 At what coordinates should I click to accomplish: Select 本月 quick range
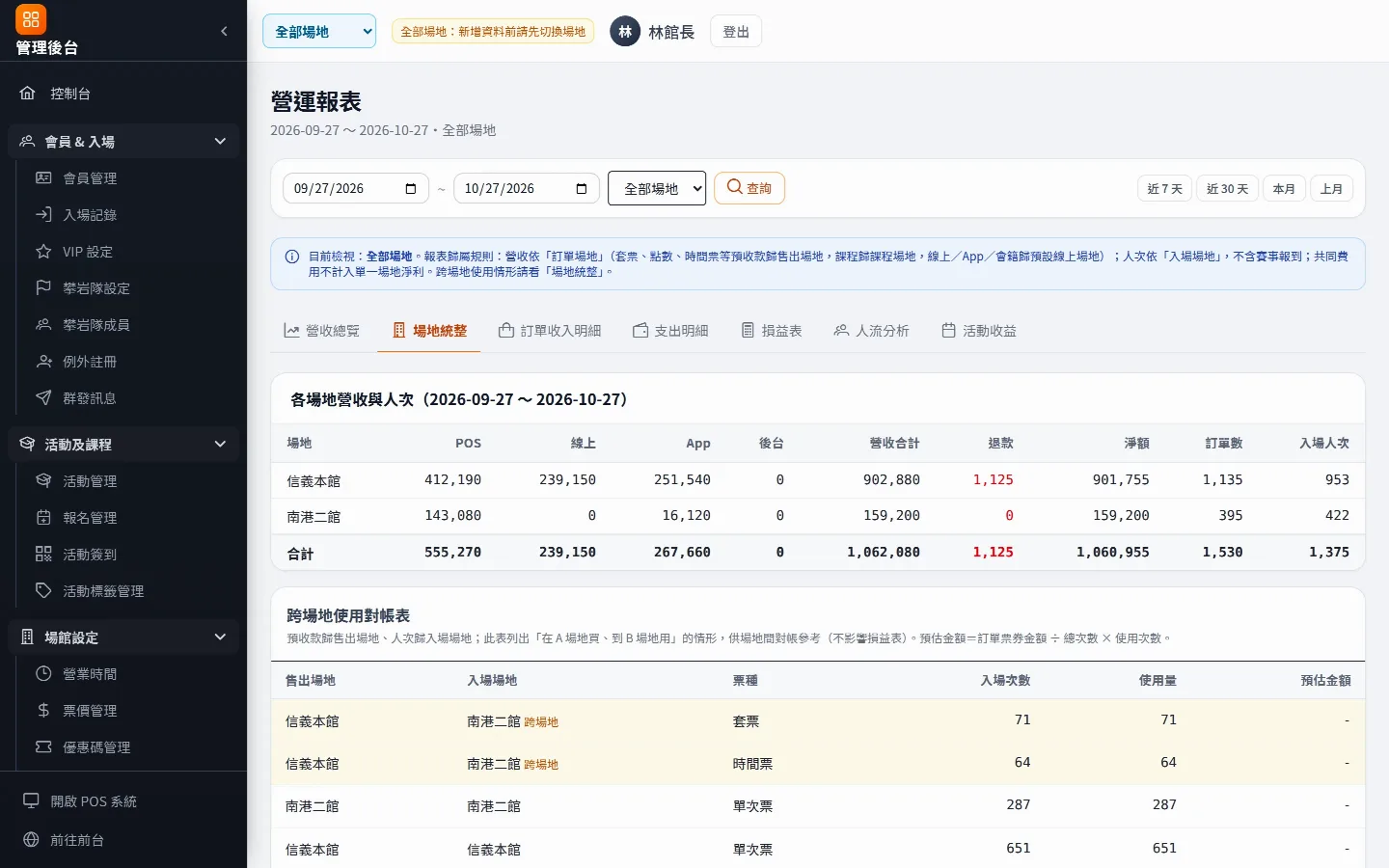point(1284,189)
